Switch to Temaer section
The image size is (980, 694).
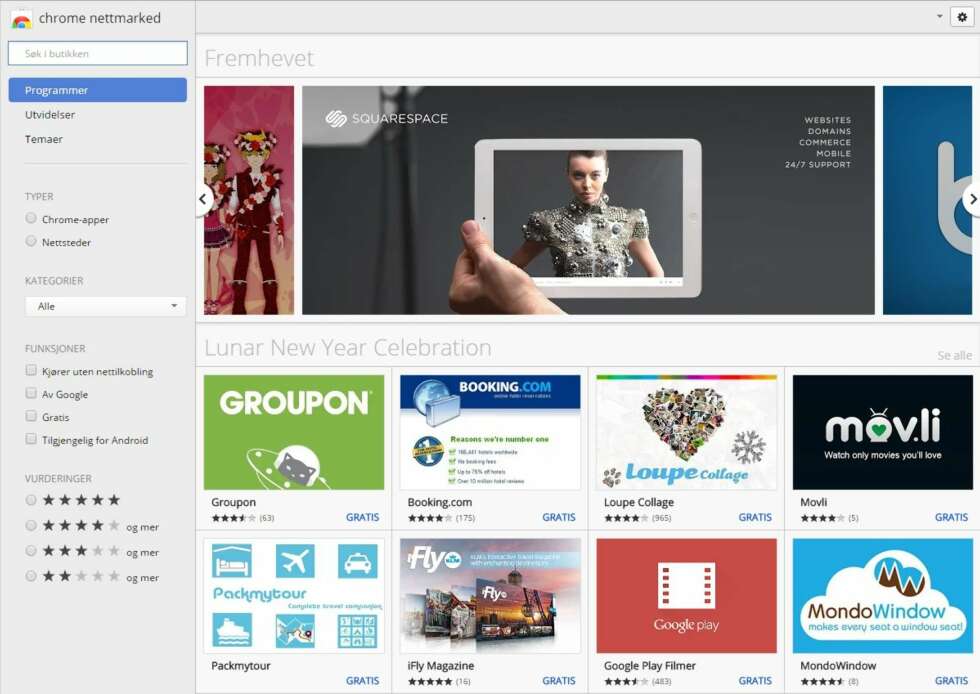(44, 139)
